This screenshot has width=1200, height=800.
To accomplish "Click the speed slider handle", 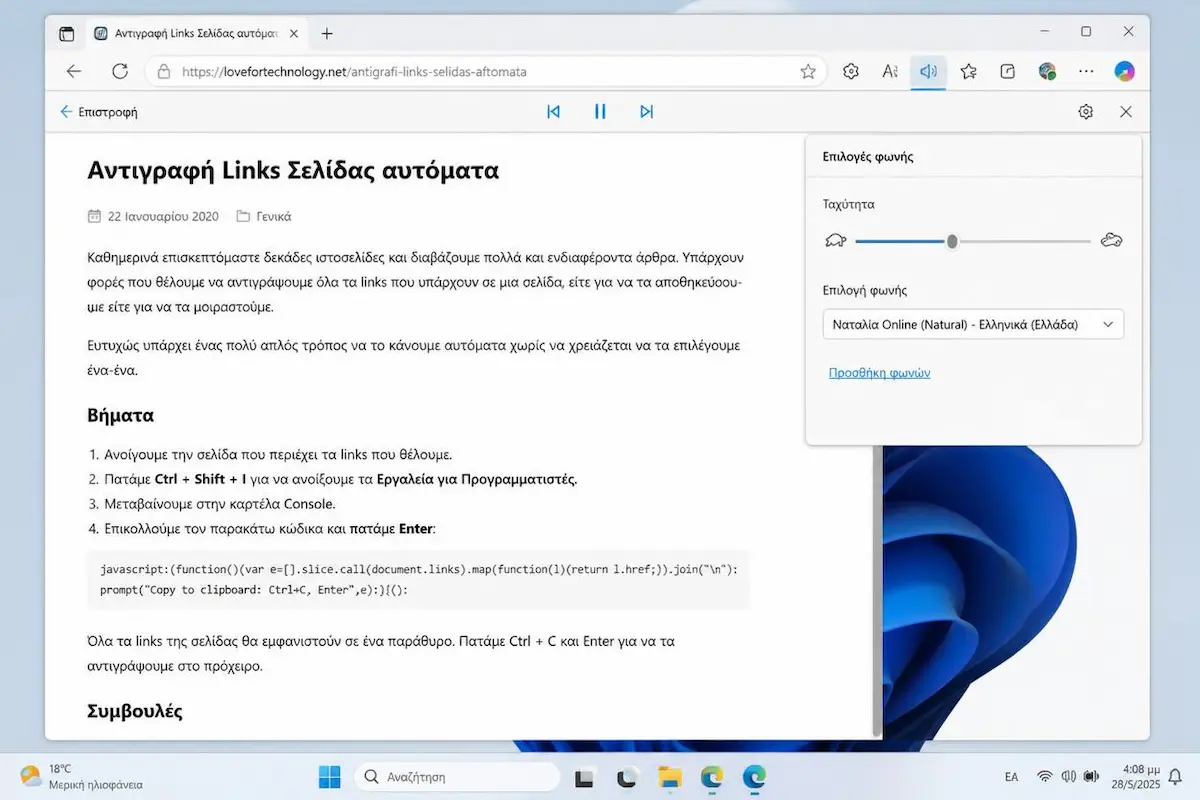I will pyautogui.click(x=952, y=241).
